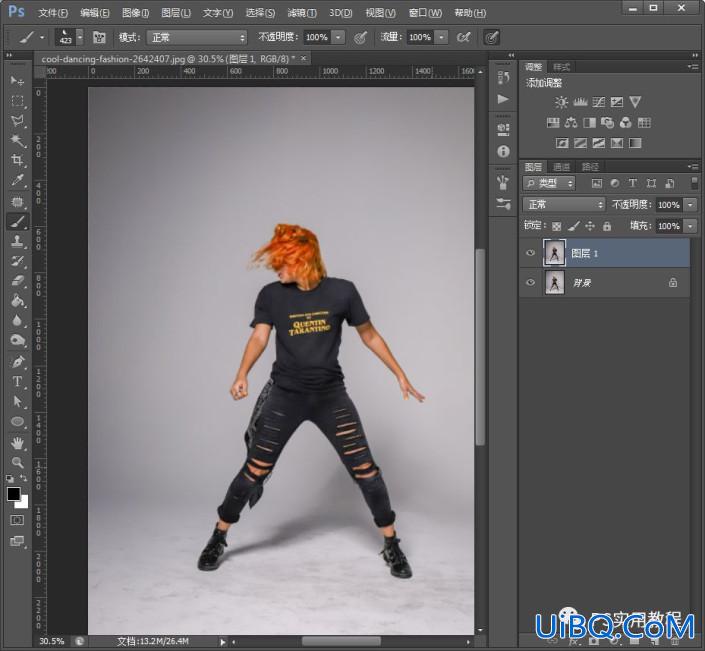Open the layer blend mode 正常 dropdown
The height and width of the screenshot is (651, 705).
[x=564, y=205]
